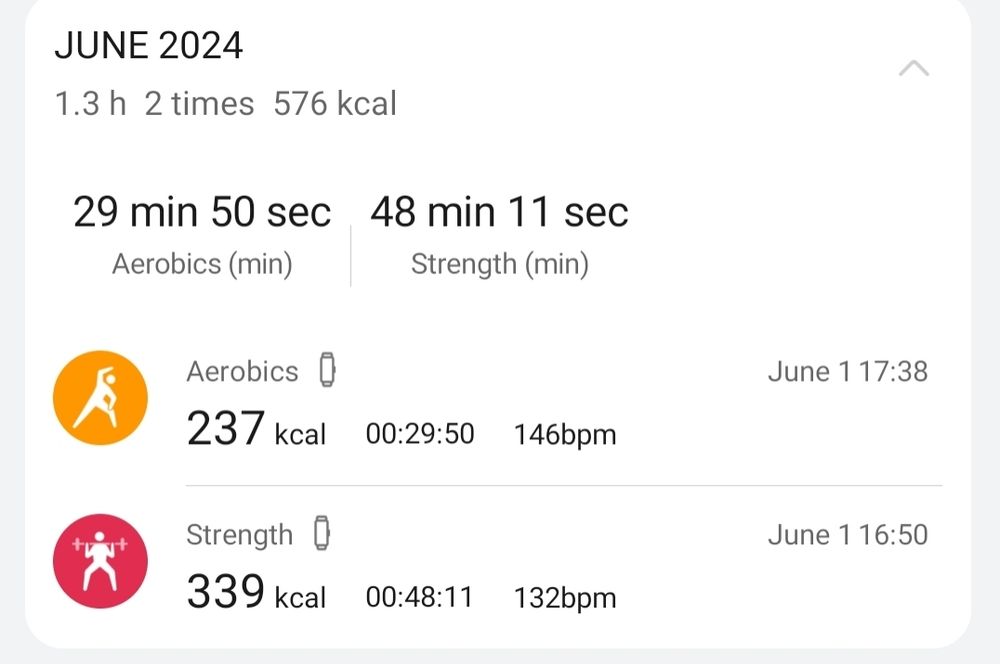1000x664 pixels.
Task: Click the 576 kcal monthly summary
Action: [335, 103]
